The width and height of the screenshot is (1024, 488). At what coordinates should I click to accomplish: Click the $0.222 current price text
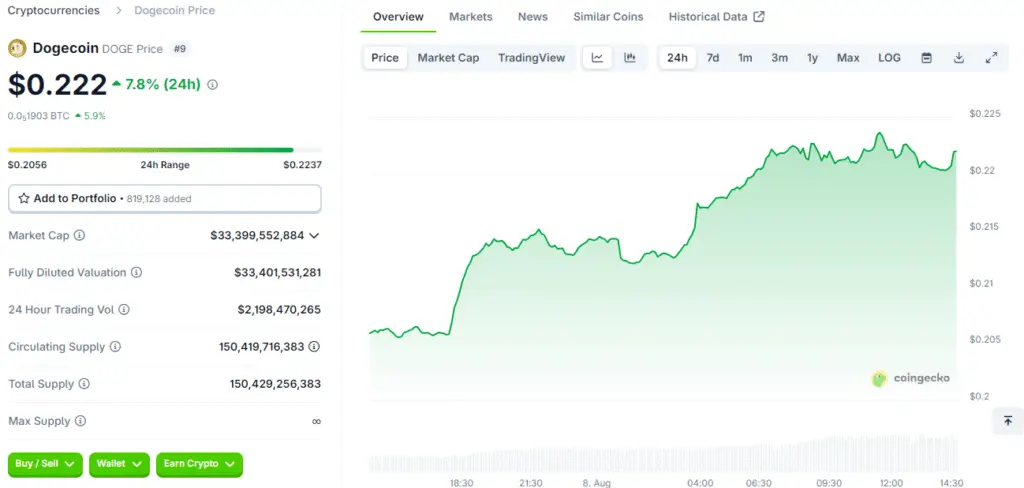(x=57, y=85)
